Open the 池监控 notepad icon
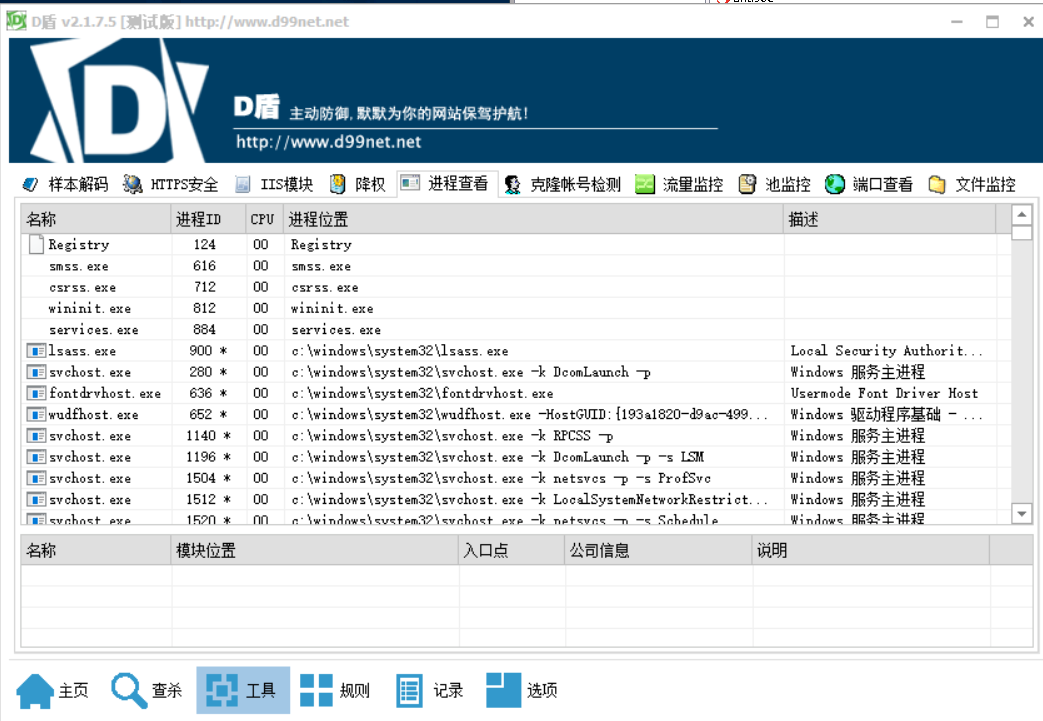Viewport: 1043px width, 721px height. pyautogui.click(x=748, y=184)
